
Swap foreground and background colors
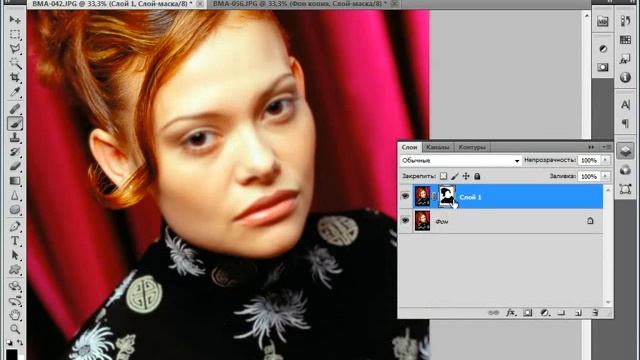(x=20, y=342)
